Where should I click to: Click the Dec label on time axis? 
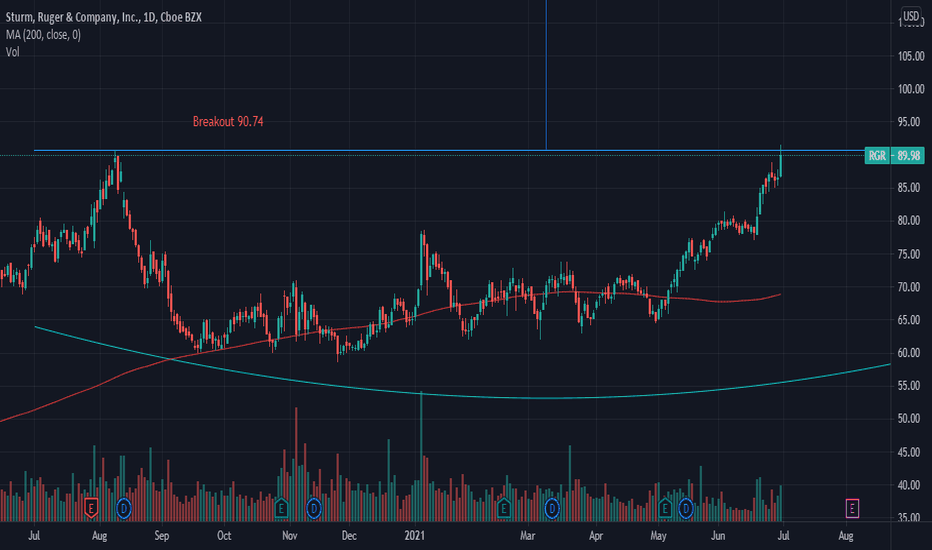click(349, 536)
